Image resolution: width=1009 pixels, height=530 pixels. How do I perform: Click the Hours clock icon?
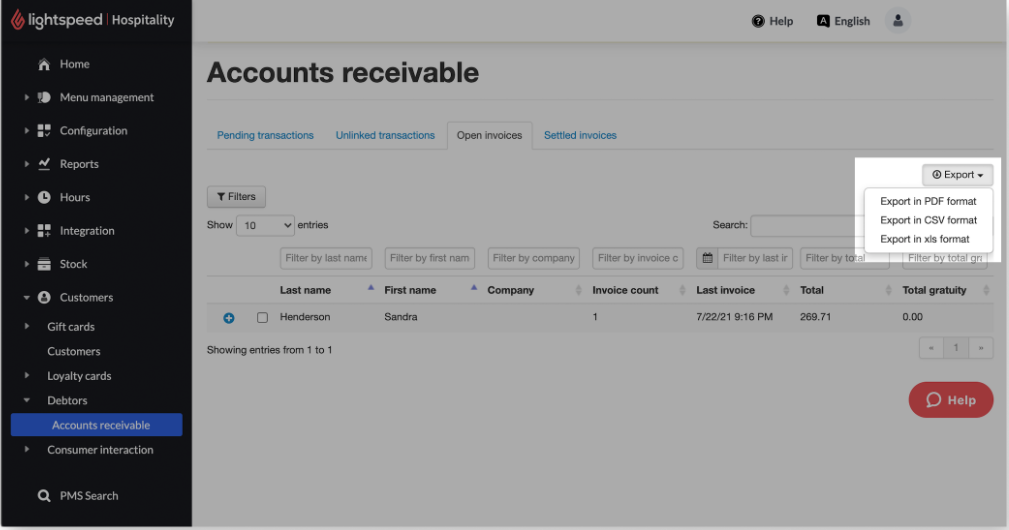44,198
